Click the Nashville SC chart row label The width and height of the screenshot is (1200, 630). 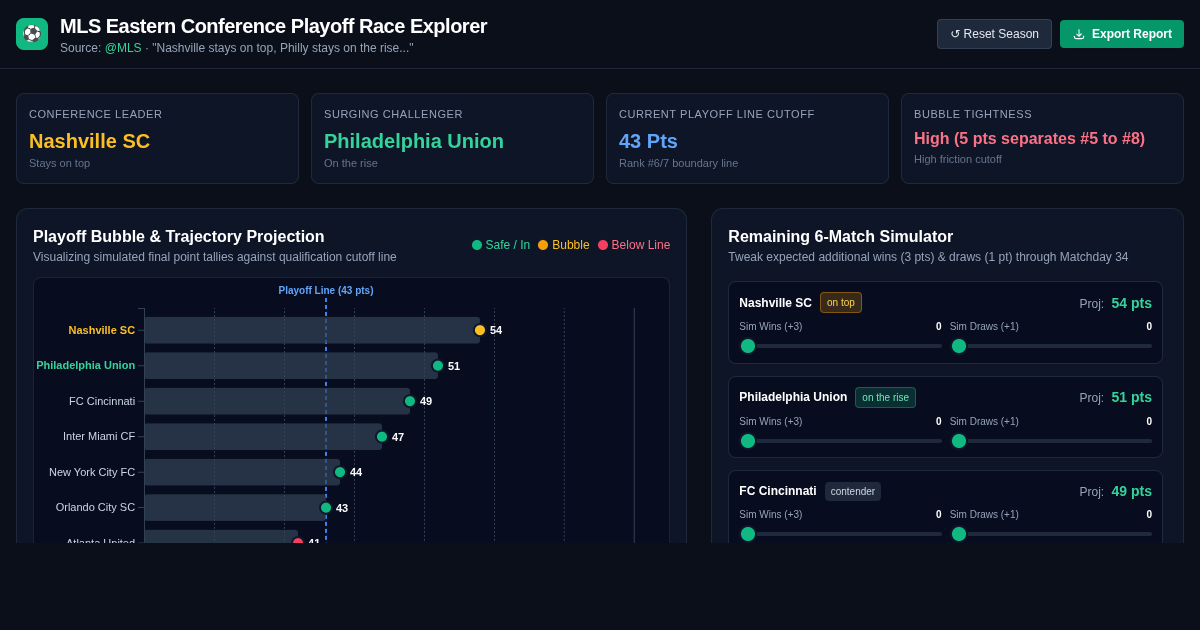pos(102,330)
